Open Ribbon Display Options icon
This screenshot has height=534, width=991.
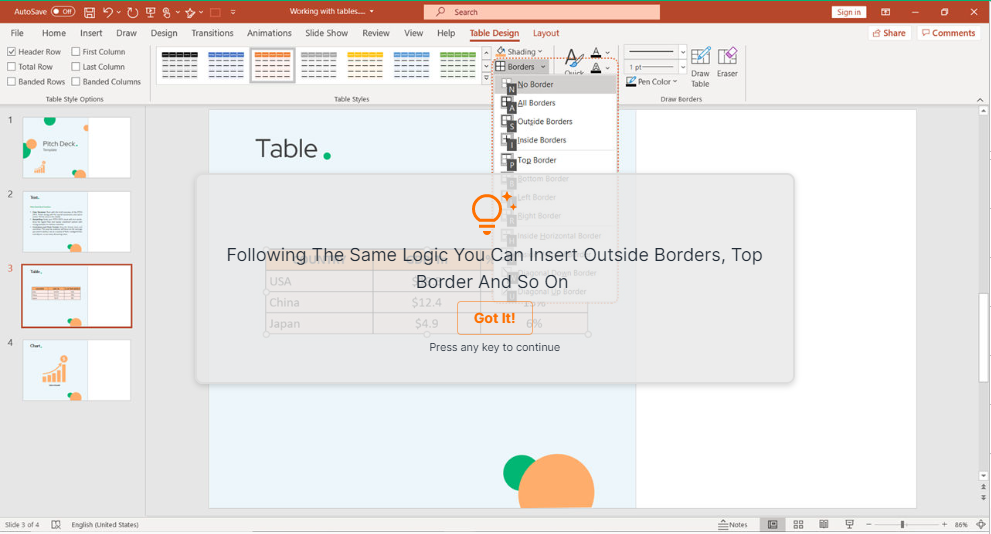tap(885, 12)
